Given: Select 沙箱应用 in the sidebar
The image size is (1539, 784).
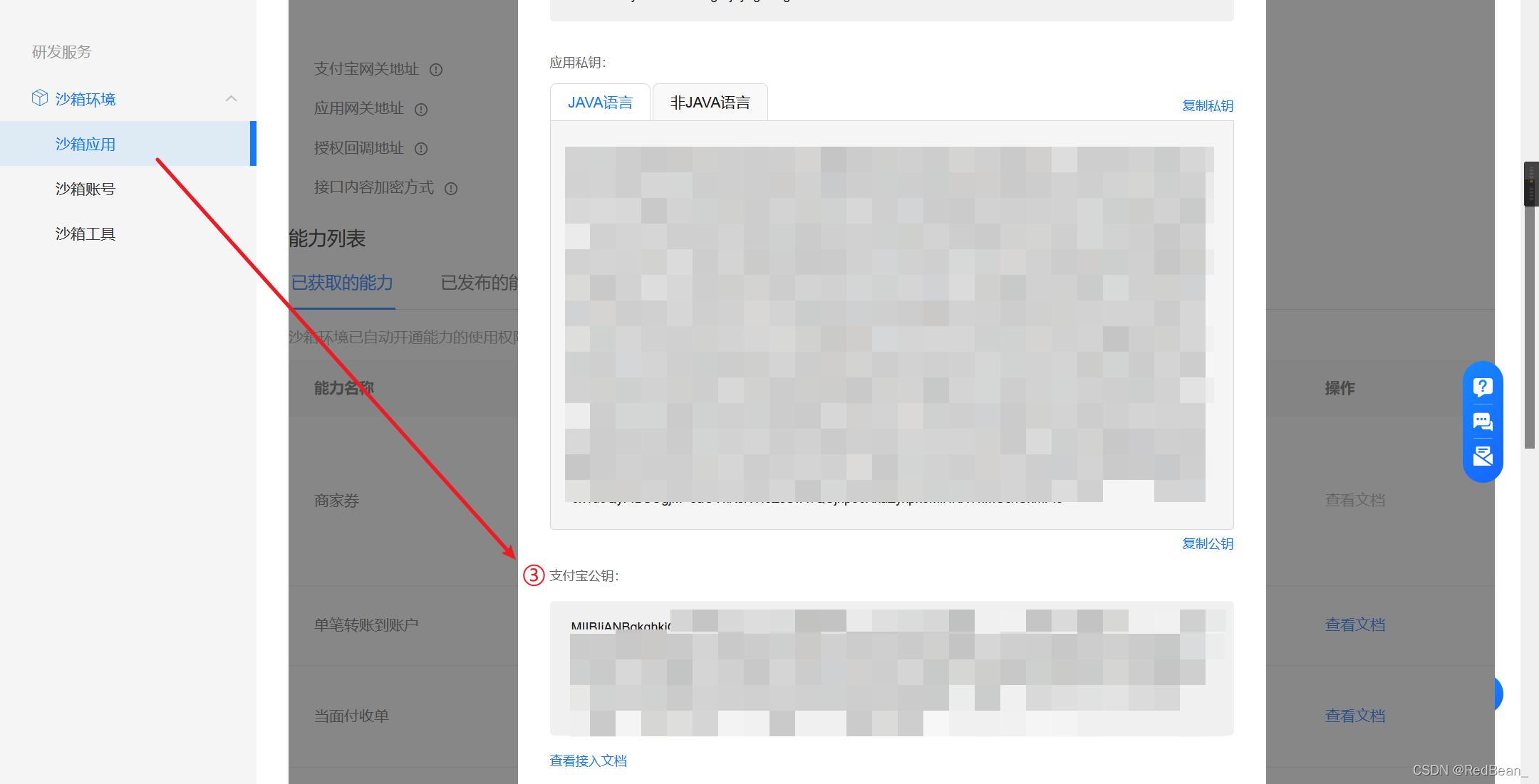Looking at the screenshot, I should pos(85,144).
